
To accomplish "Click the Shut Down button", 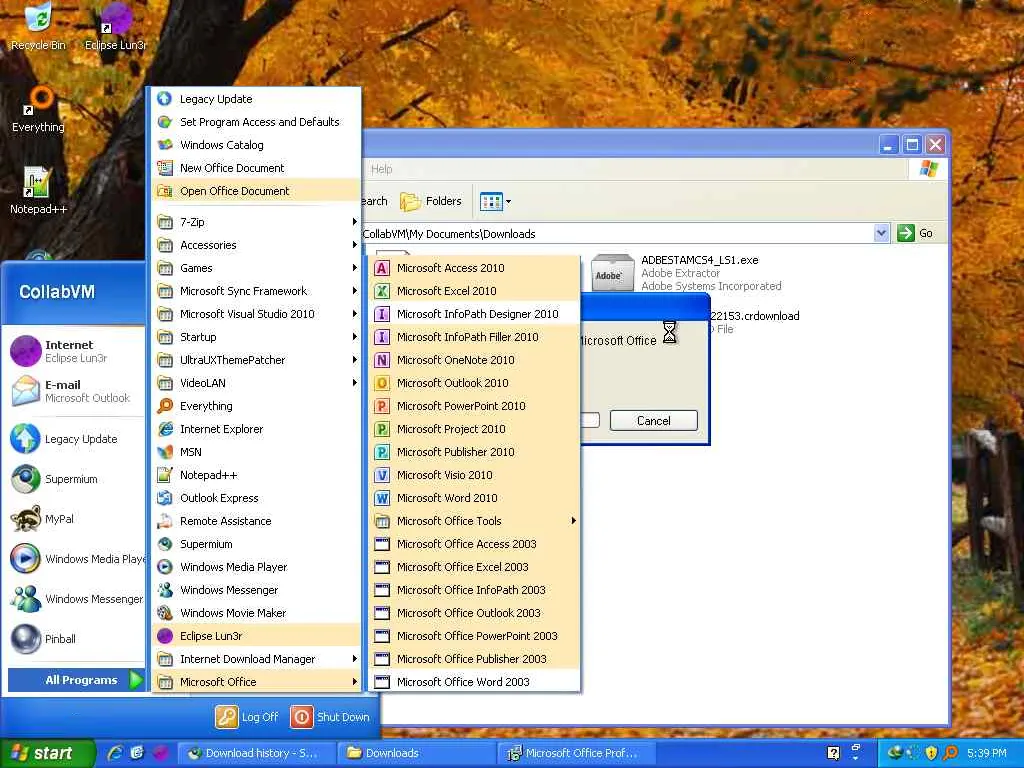I will click(x=330, y=716).
